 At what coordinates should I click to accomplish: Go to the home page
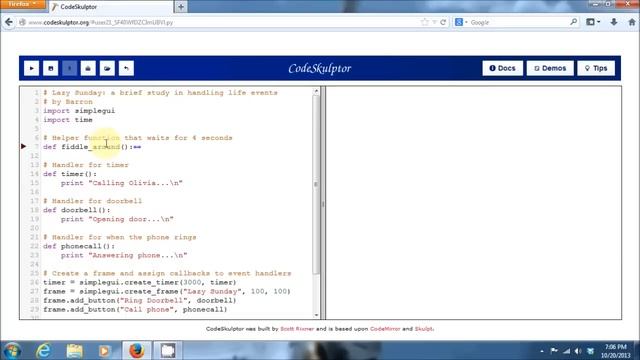pos(631,22)
